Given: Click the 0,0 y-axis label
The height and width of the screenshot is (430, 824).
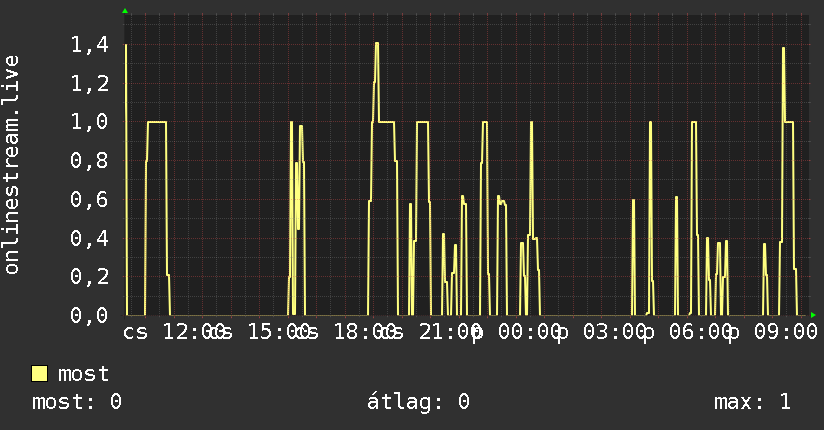Looking at the screenshot, I should 90,315.
